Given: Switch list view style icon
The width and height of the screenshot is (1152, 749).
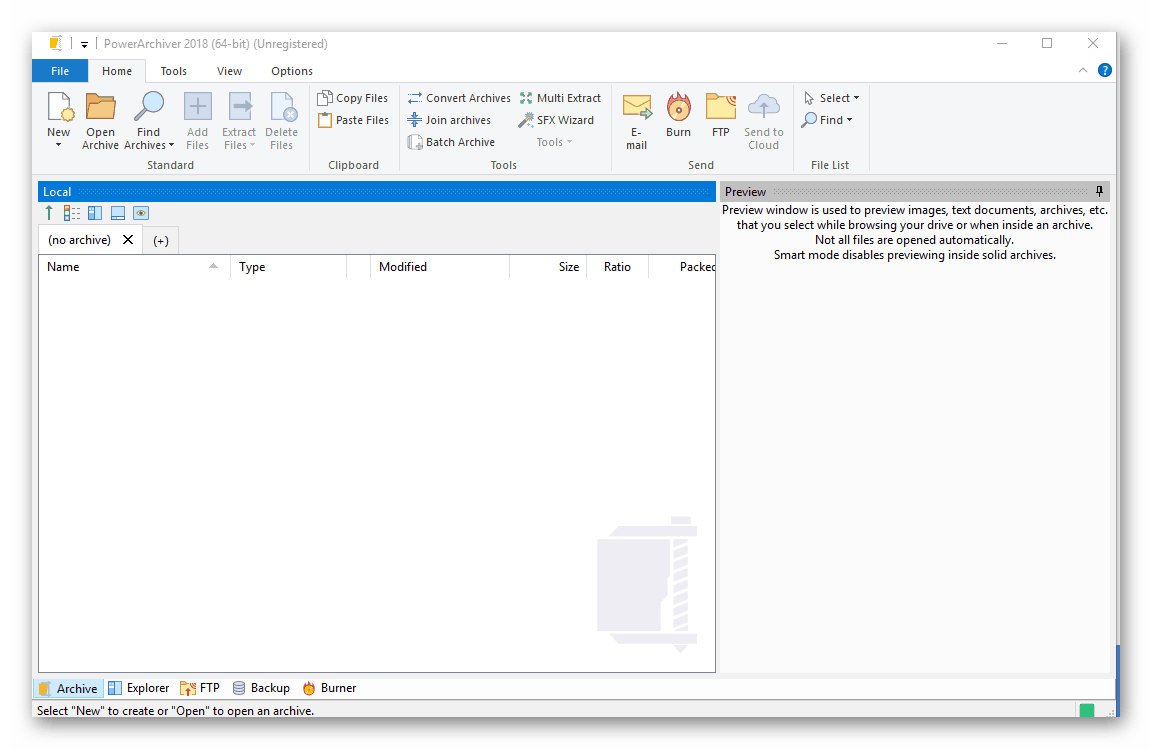Looking at the screenshot, I should [72, 213].
